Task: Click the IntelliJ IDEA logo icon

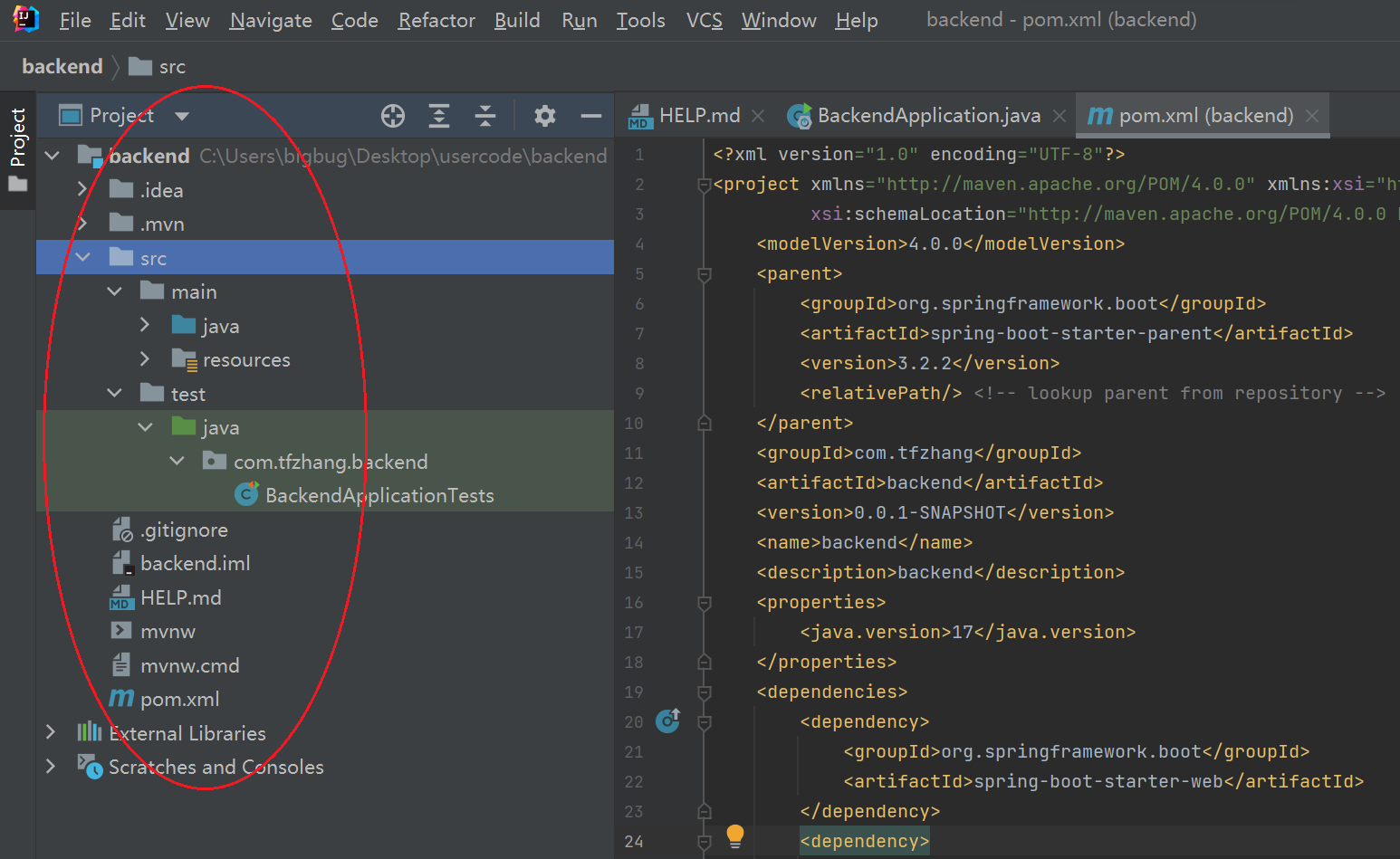Action: click(25, 19)
